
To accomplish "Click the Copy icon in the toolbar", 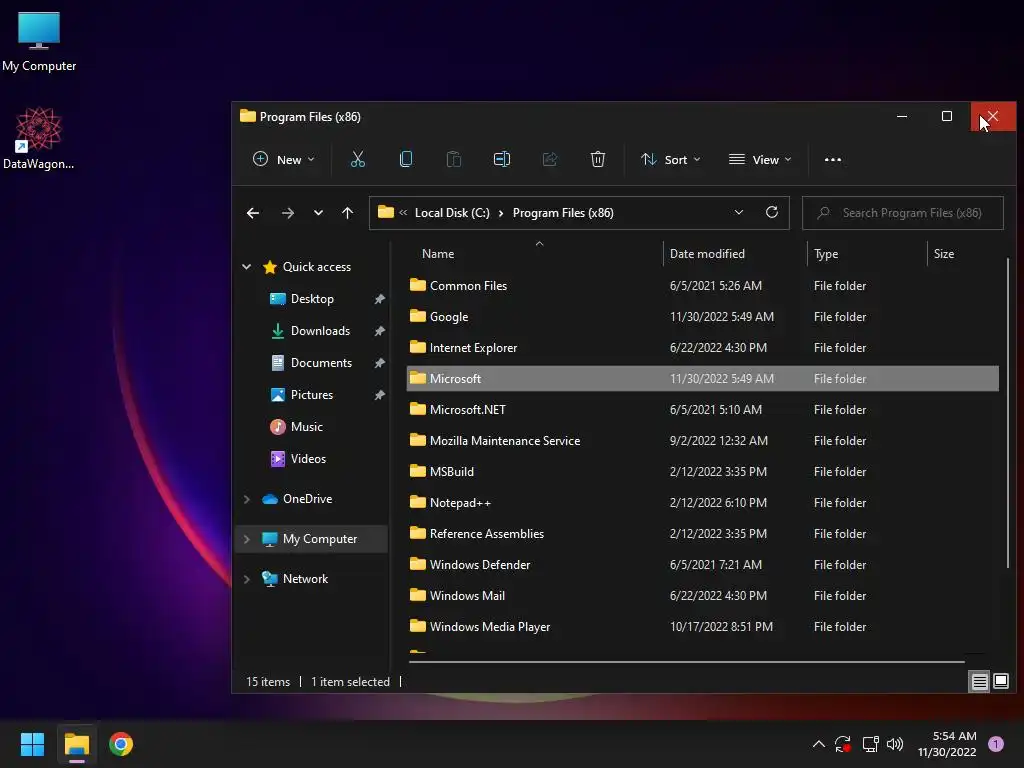I will [406, 159].
